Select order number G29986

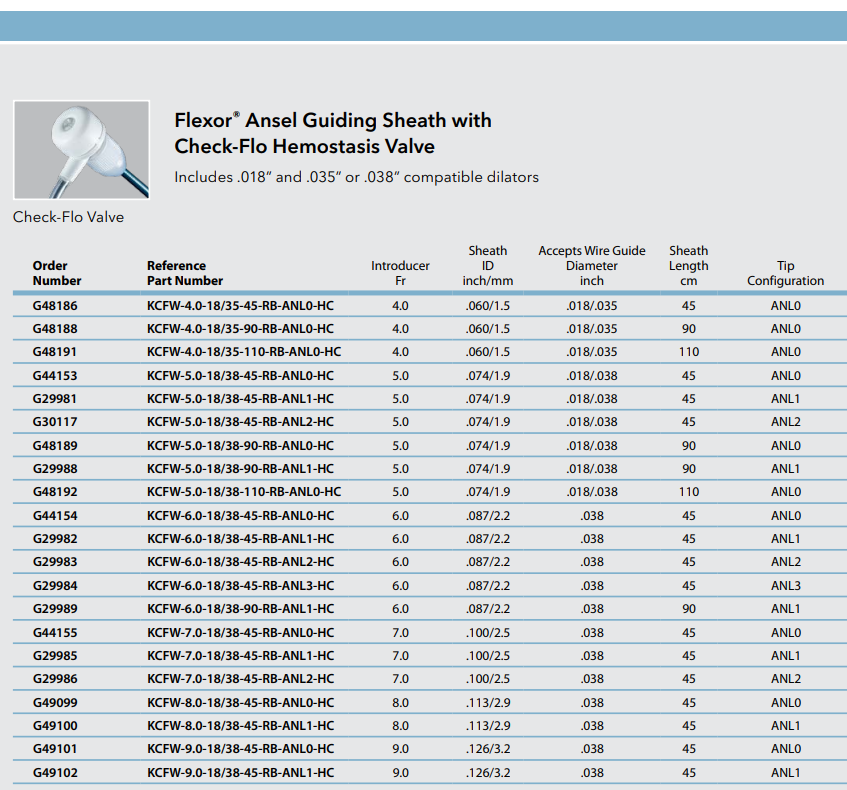click(x=55, y=679)
